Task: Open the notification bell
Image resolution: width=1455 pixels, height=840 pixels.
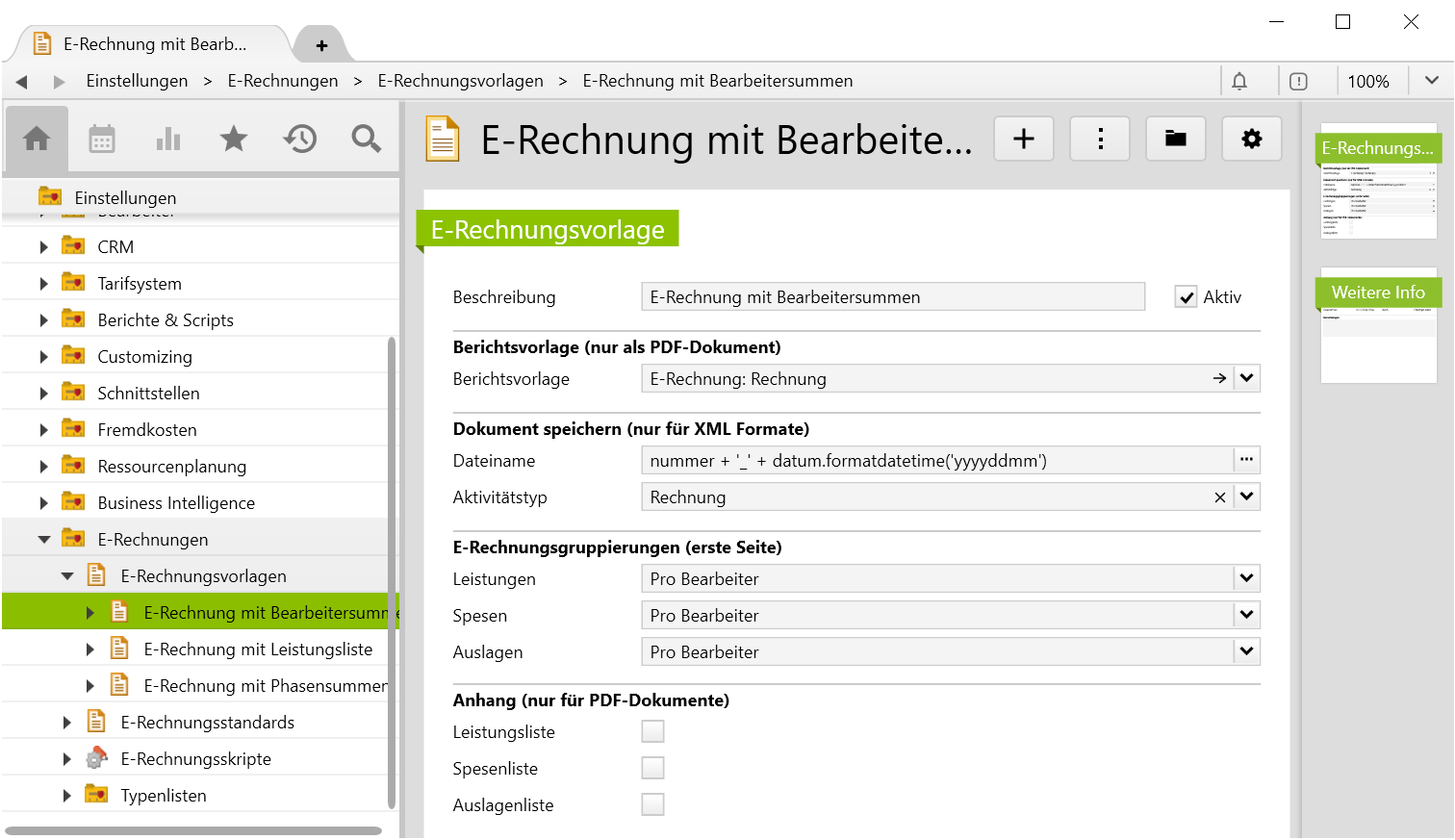Action: click(x=1239, y=82)
